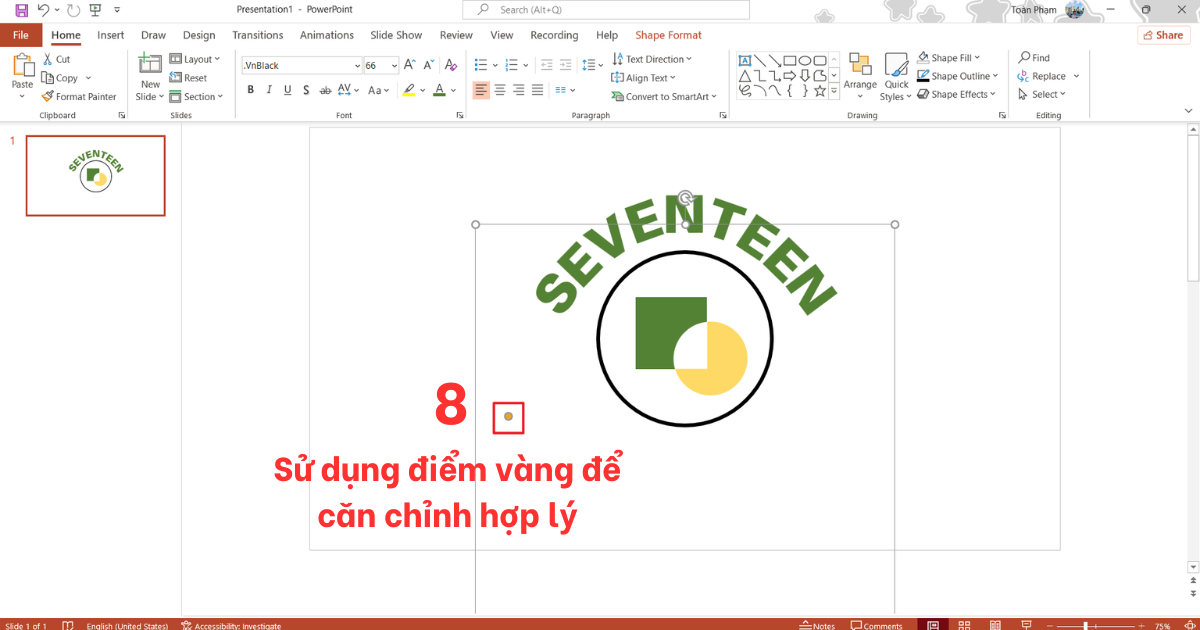Center align the paragraph text

[500, 90]
